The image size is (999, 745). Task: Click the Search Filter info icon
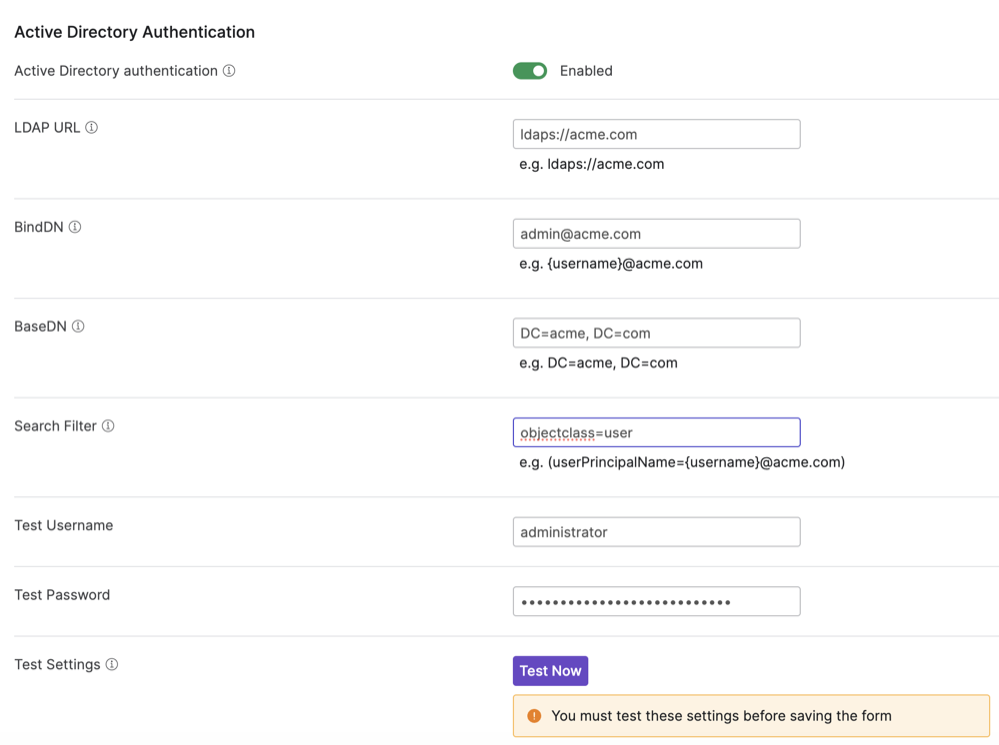pyautogui.click(x=107, y=425)
